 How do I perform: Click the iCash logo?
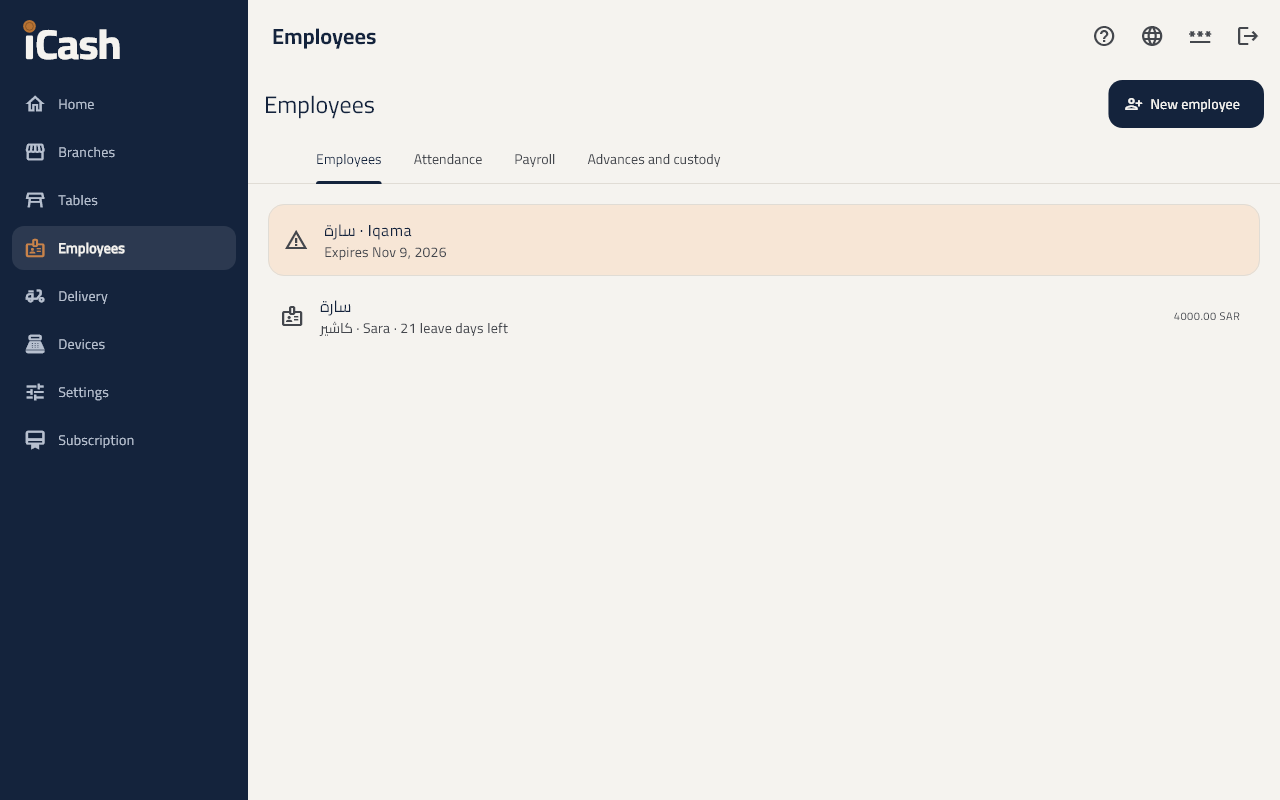[72, 41]
